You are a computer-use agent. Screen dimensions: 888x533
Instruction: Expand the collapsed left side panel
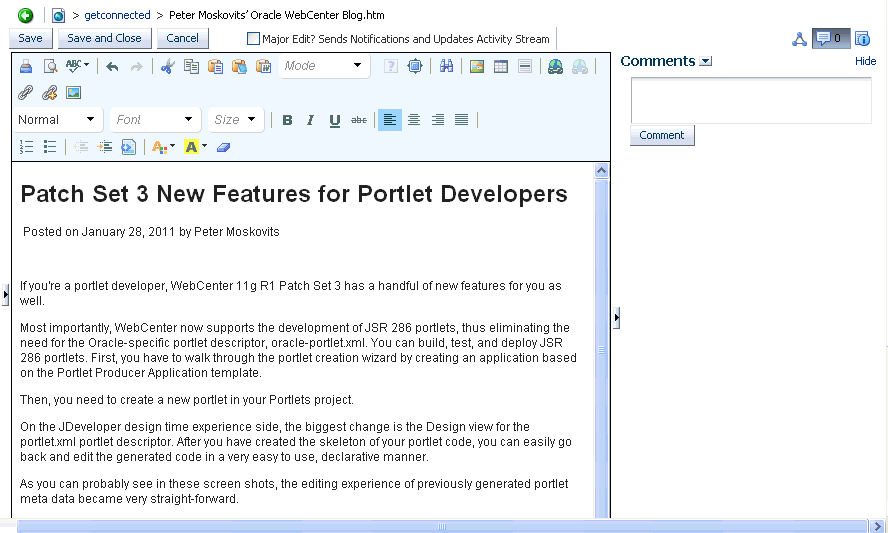click(x=5, y=295)
